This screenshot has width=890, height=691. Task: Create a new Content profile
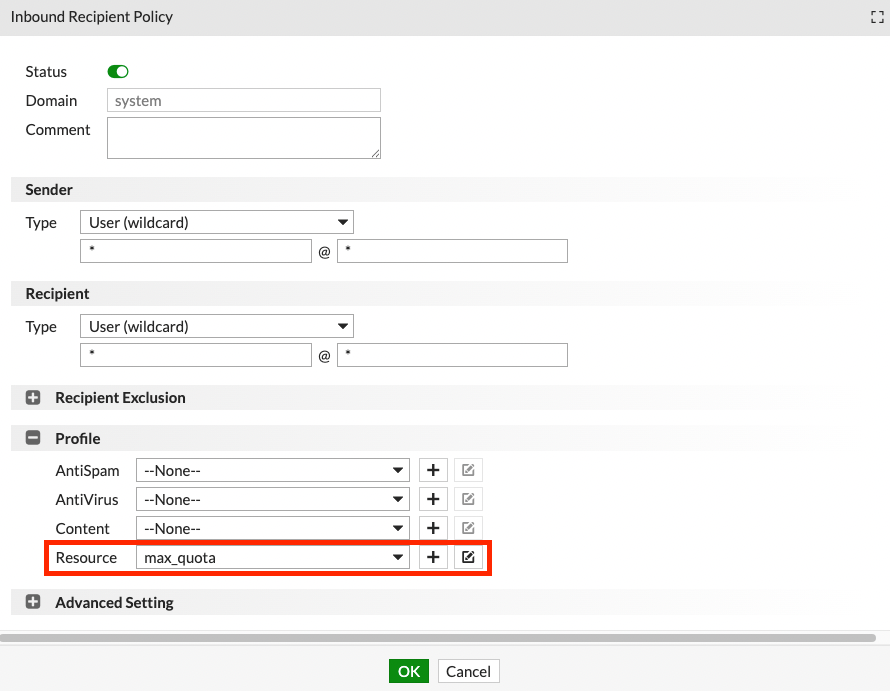tap(432, 528)
